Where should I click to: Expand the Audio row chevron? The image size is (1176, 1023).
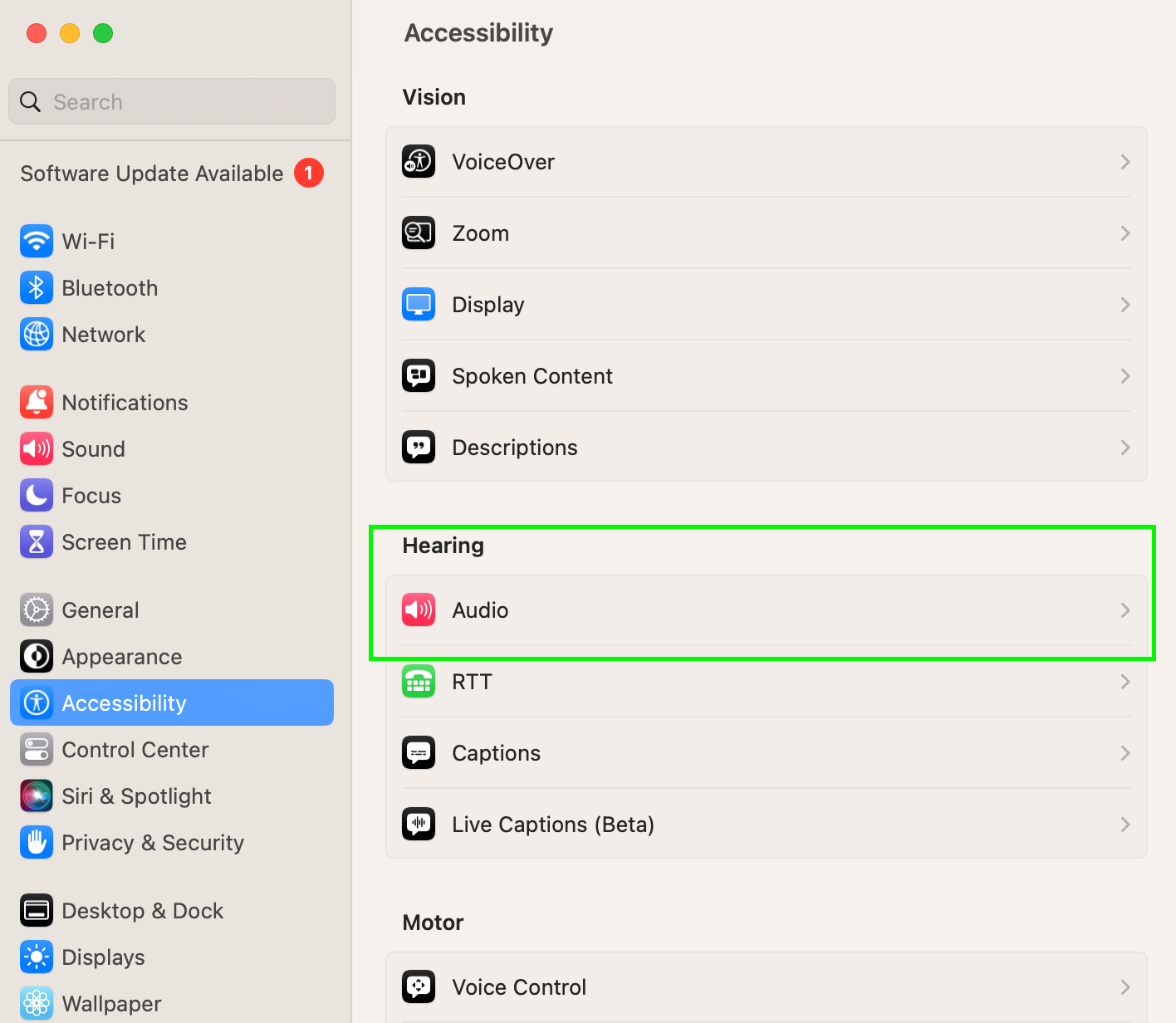click(1125, 610)
